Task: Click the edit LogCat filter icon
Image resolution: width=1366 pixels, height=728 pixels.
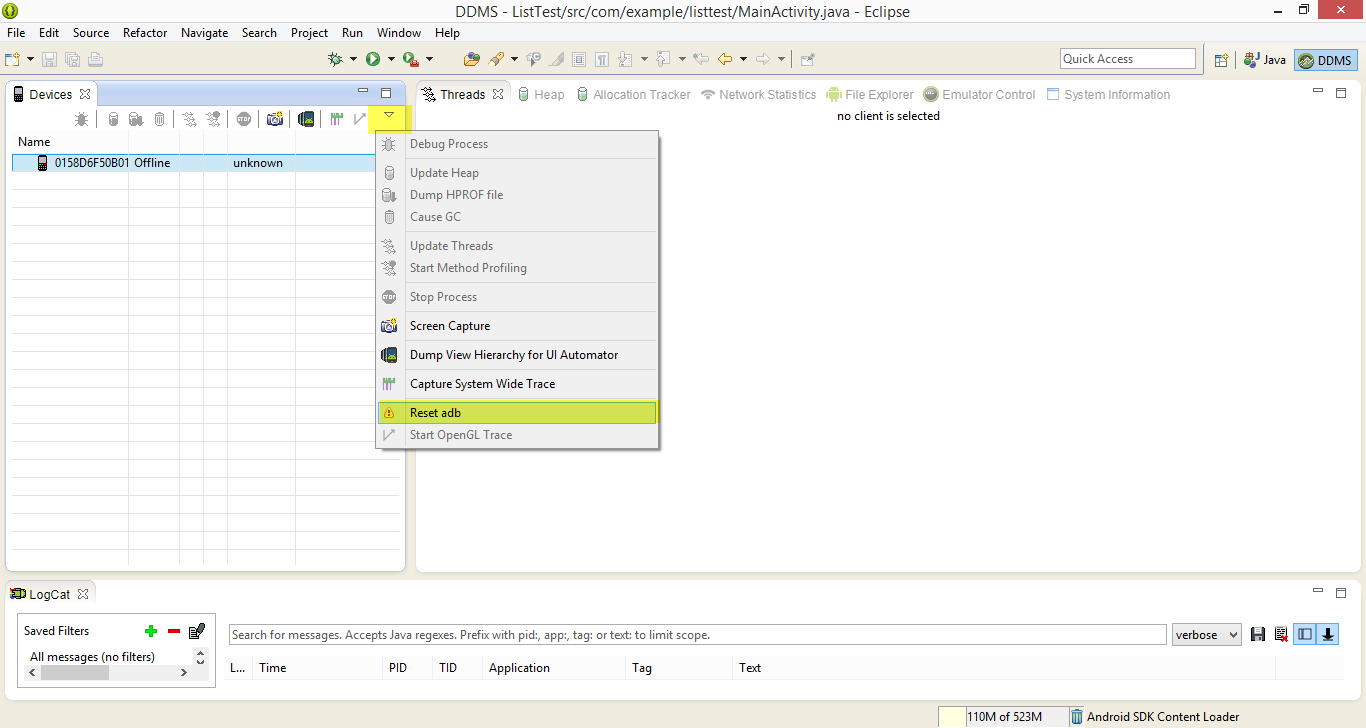Action: (197, 630)
